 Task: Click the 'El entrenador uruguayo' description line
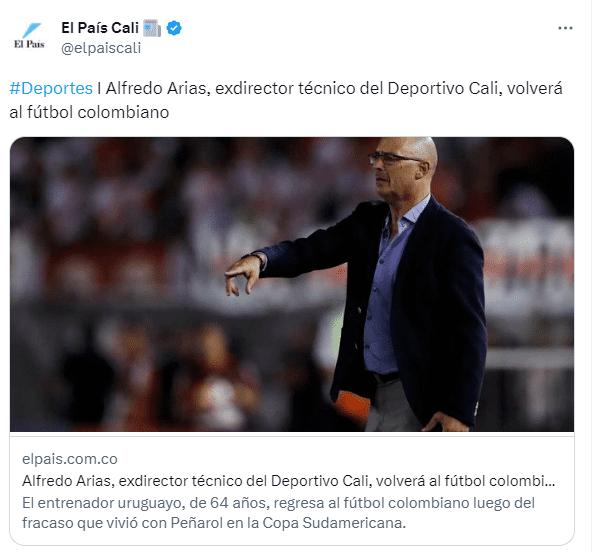278,503
